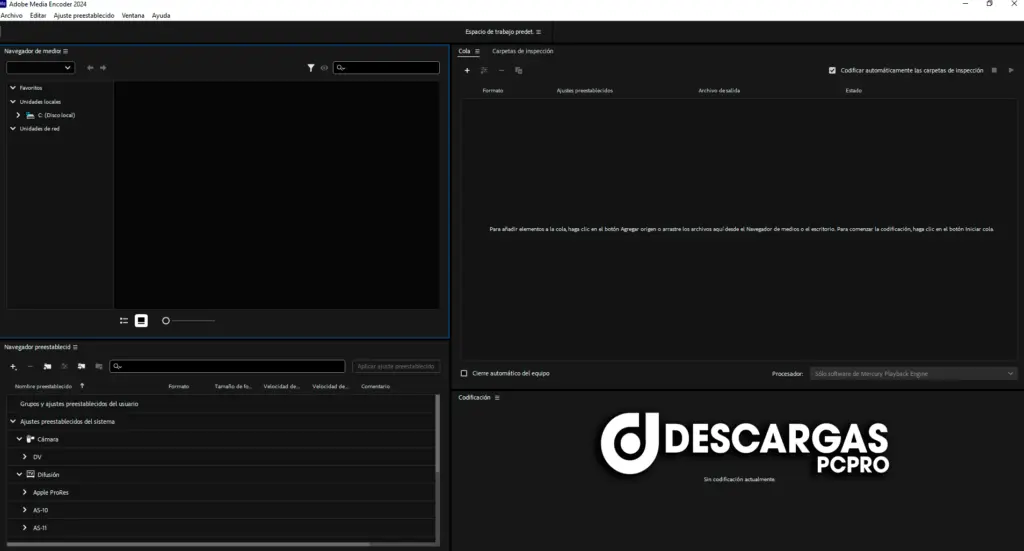Create new preset with plus icon in Navegador preestablecido
Viewport: 1024px width, 551px height.
click(13, 367)
